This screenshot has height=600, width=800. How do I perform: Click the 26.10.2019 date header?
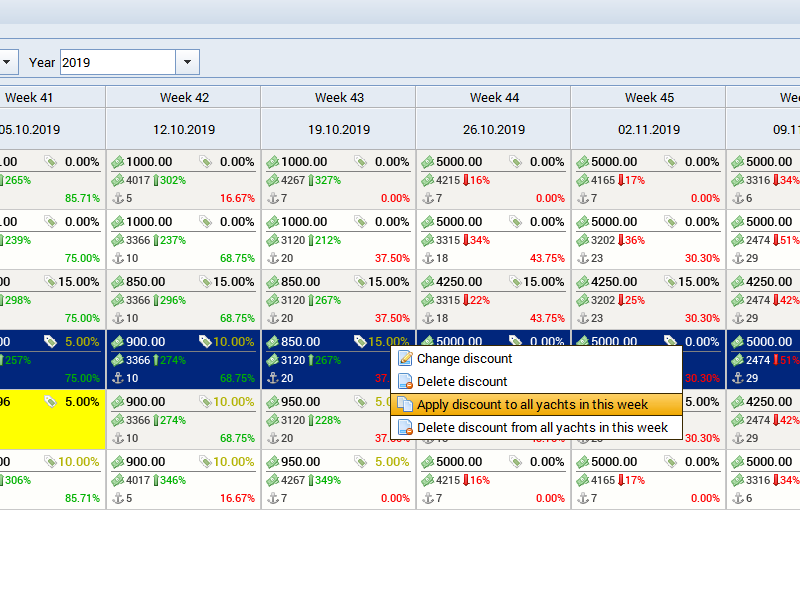pyautogui.click(x=493, y=130)
